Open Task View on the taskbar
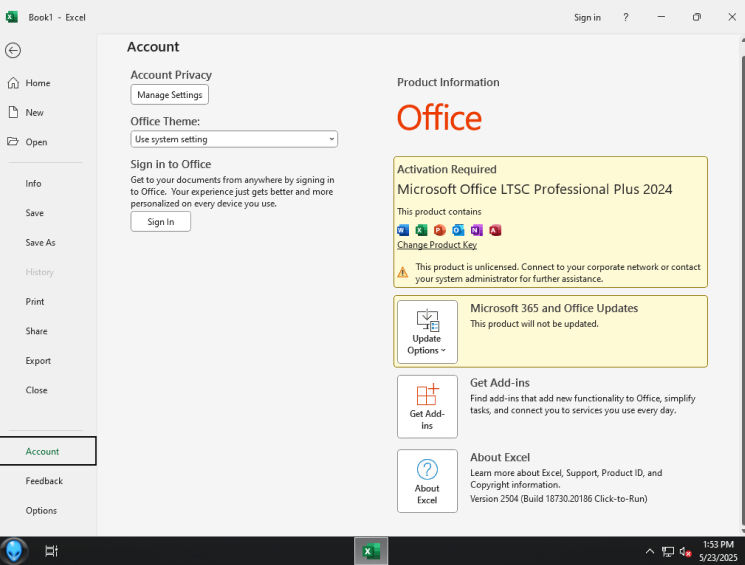The width and height of the screenshot is (745, 565). 51,551
